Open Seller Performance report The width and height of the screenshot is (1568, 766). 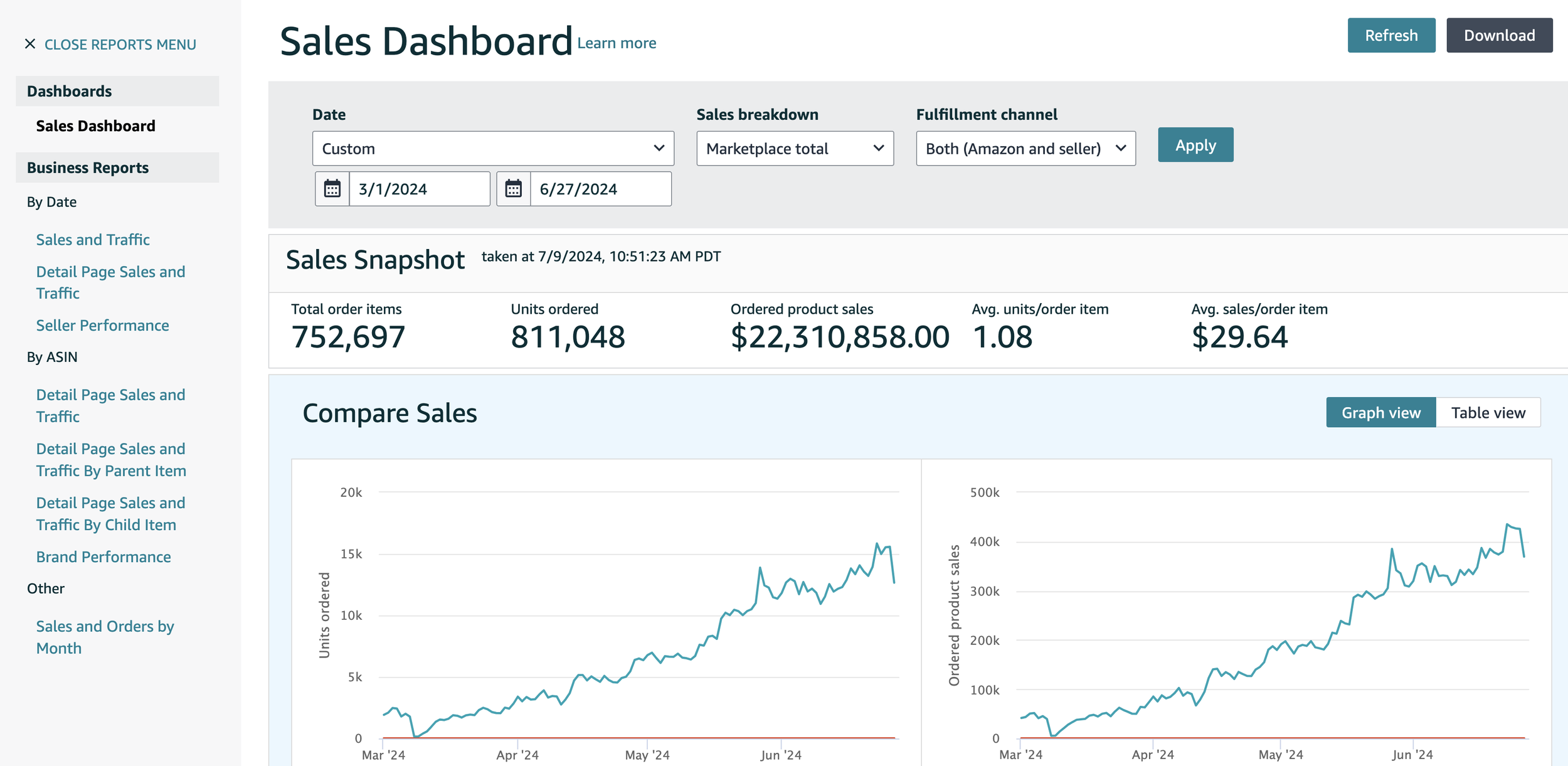click(102, 326)
